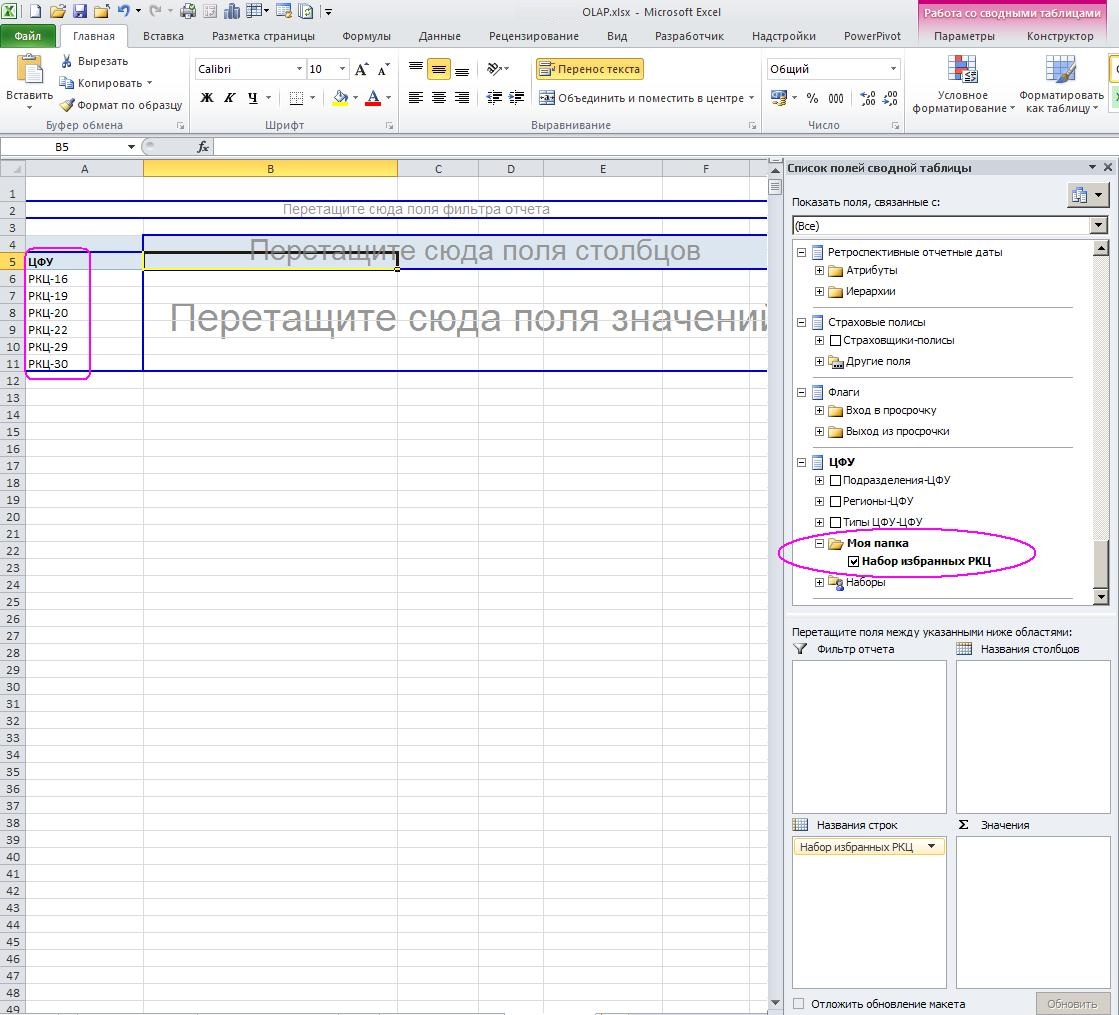The image size is (1119, 1015).
Task: Collapse the Флаги measure group
Action: tap(801, 392)
